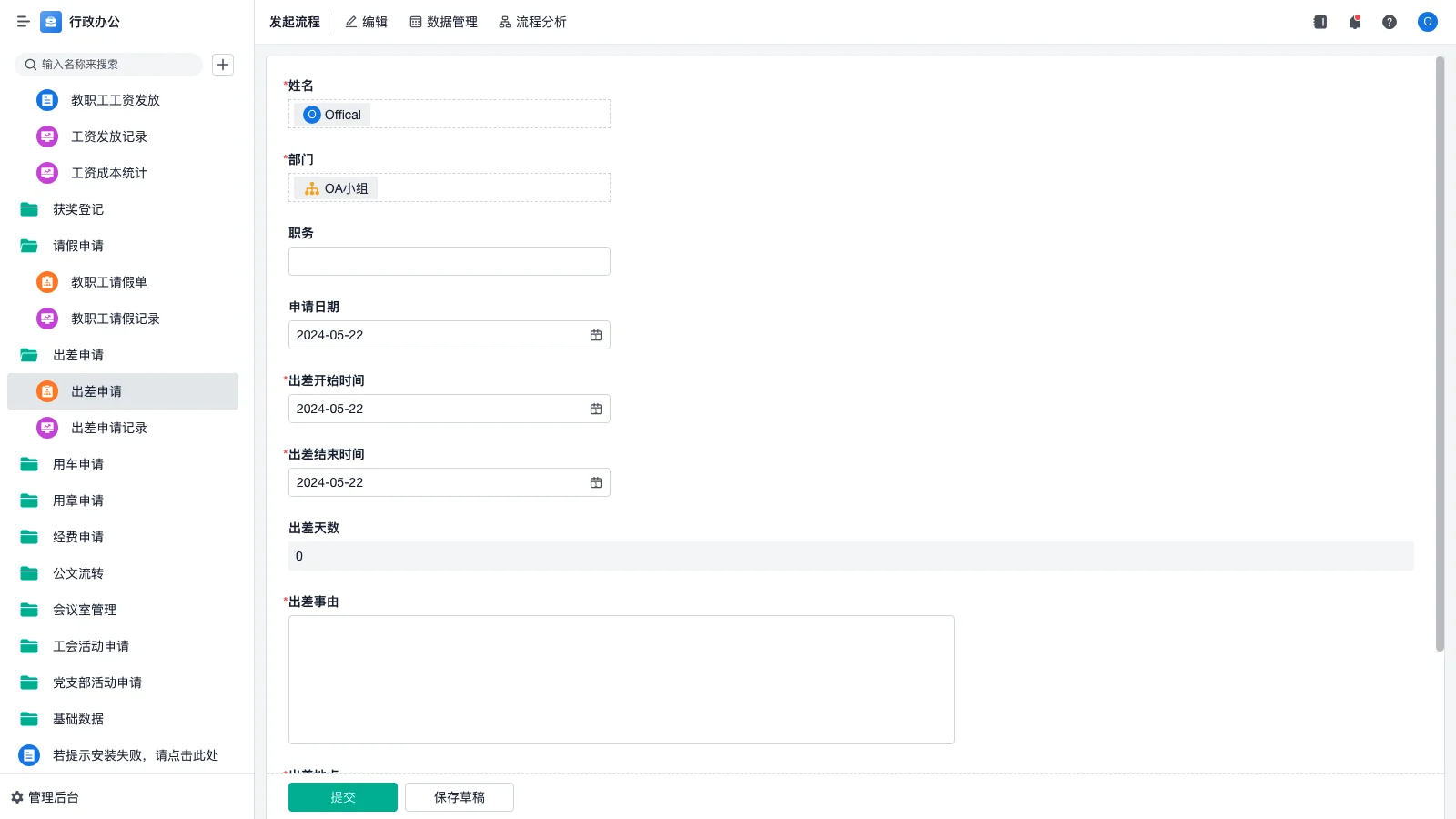Click the pencil edit icon
1456x819 pixels.
pos(351,22)
